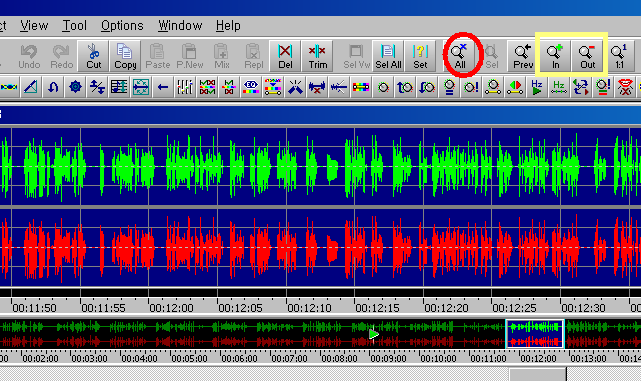Click the horizontal scrollbar thumb
Screen dimensions: 641x381
click(538, 374)
